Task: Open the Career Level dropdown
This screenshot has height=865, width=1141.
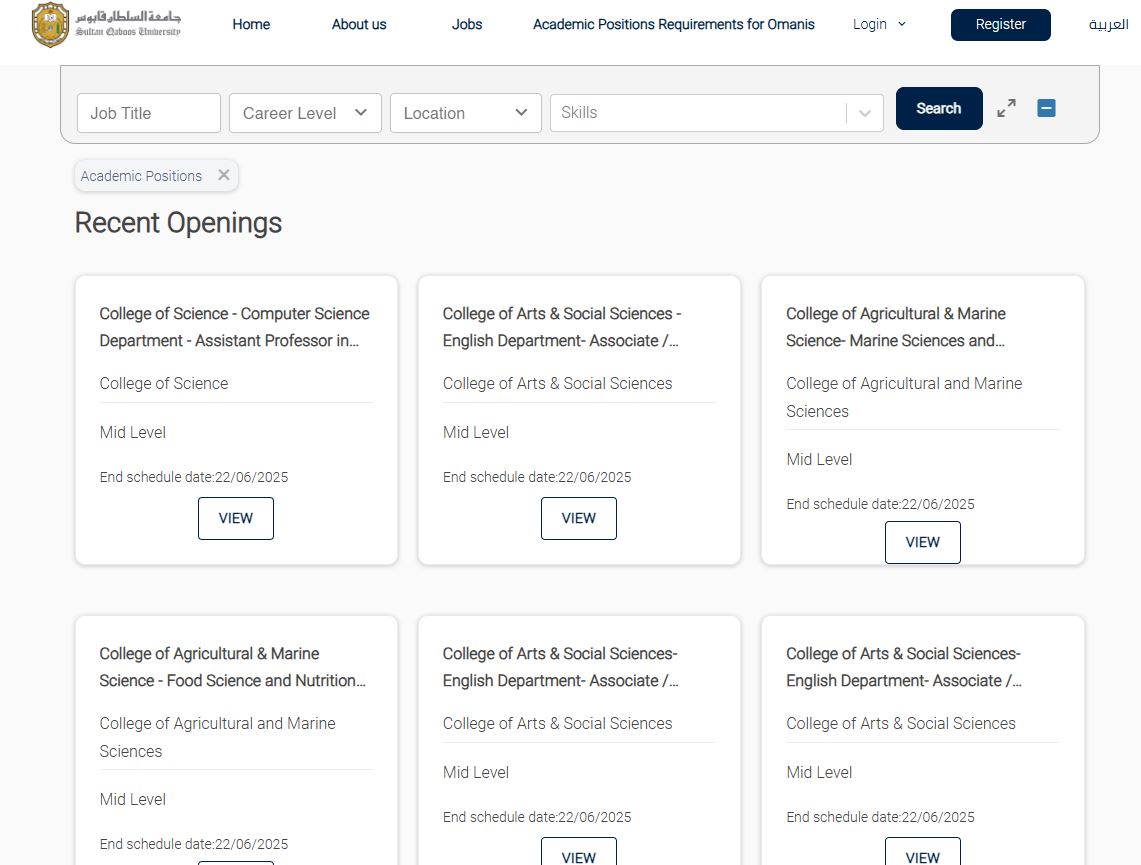Action: point(305,113)
